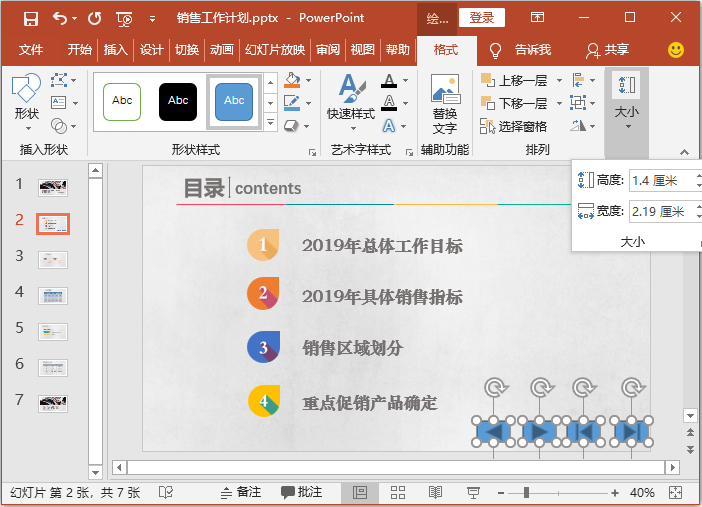Open the Shapes gallery

(26, 103)
